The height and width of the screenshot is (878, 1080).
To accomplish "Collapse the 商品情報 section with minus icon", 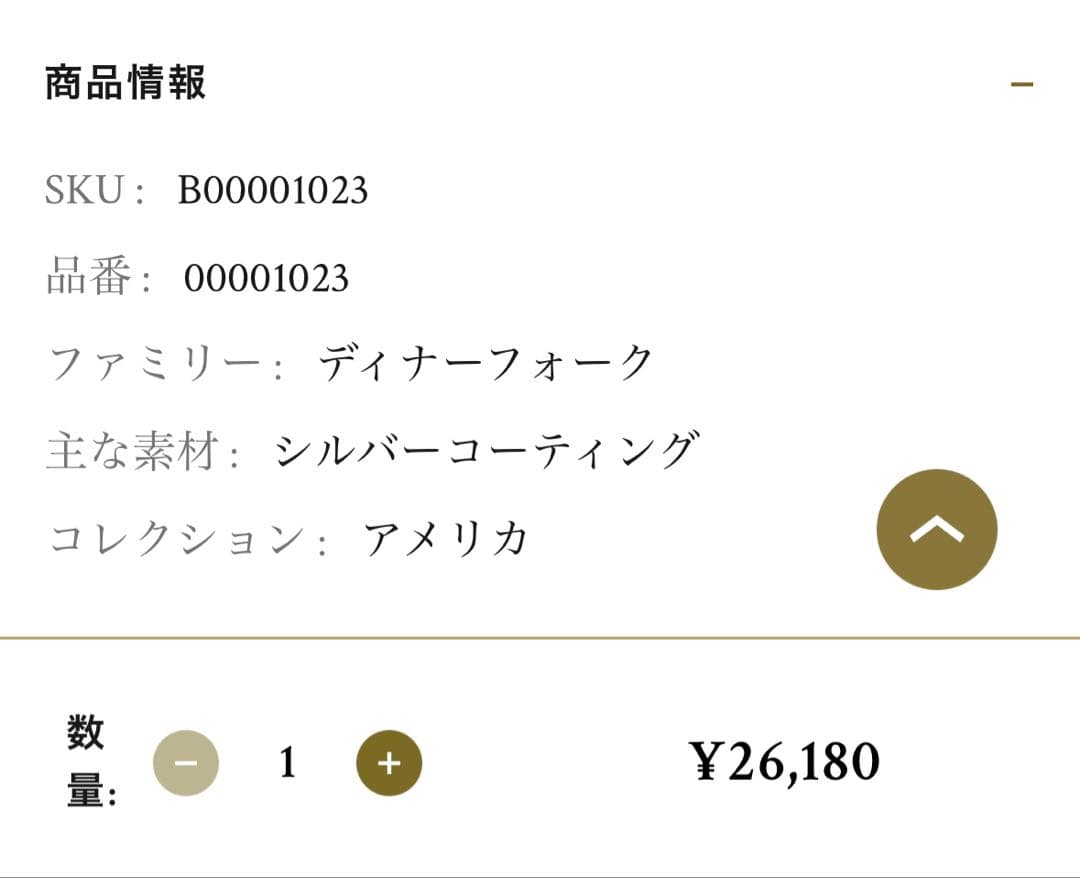I will (x=1021, y=84).
